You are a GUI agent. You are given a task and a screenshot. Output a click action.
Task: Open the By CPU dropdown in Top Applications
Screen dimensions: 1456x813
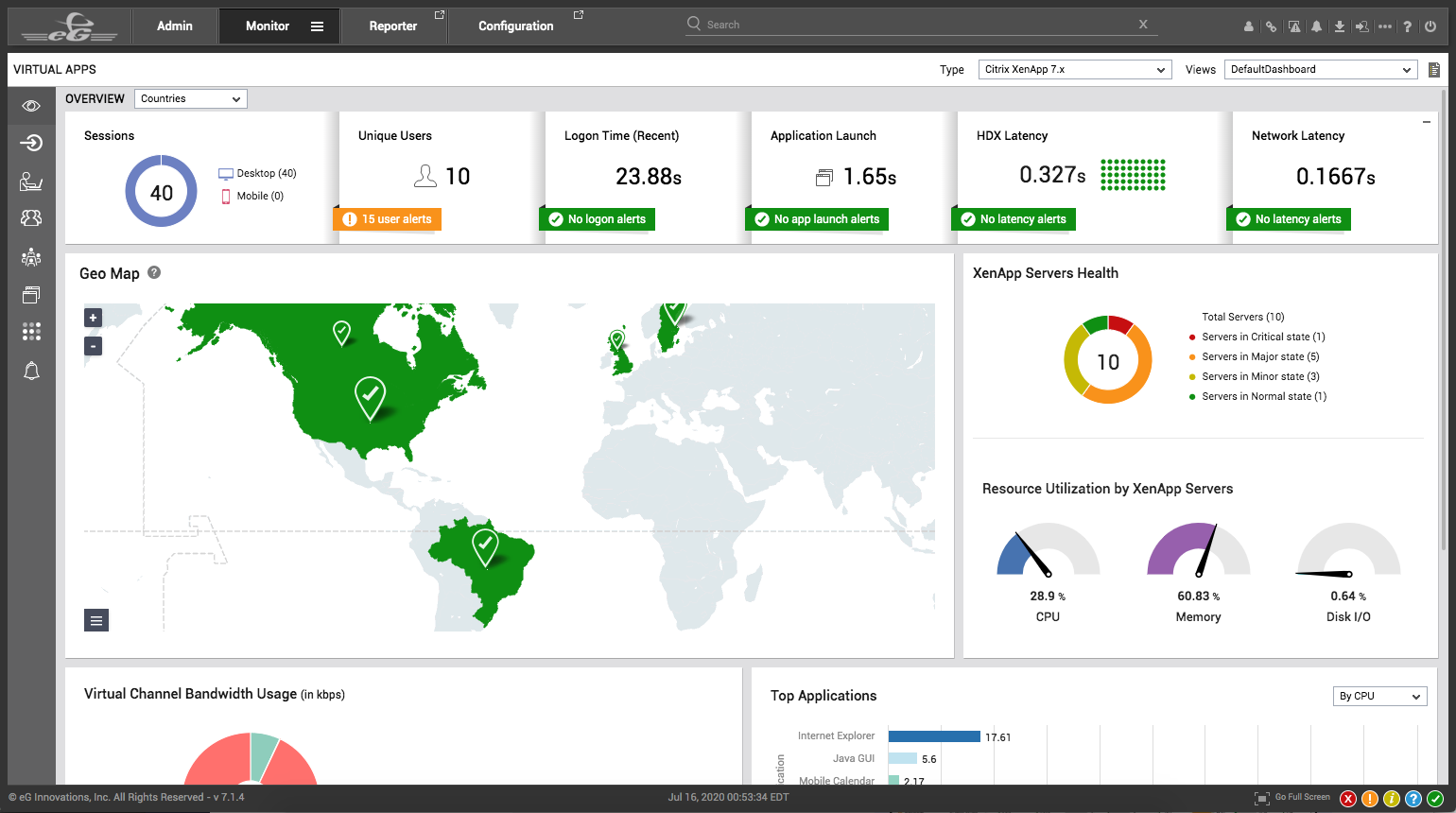[1380, 696]
